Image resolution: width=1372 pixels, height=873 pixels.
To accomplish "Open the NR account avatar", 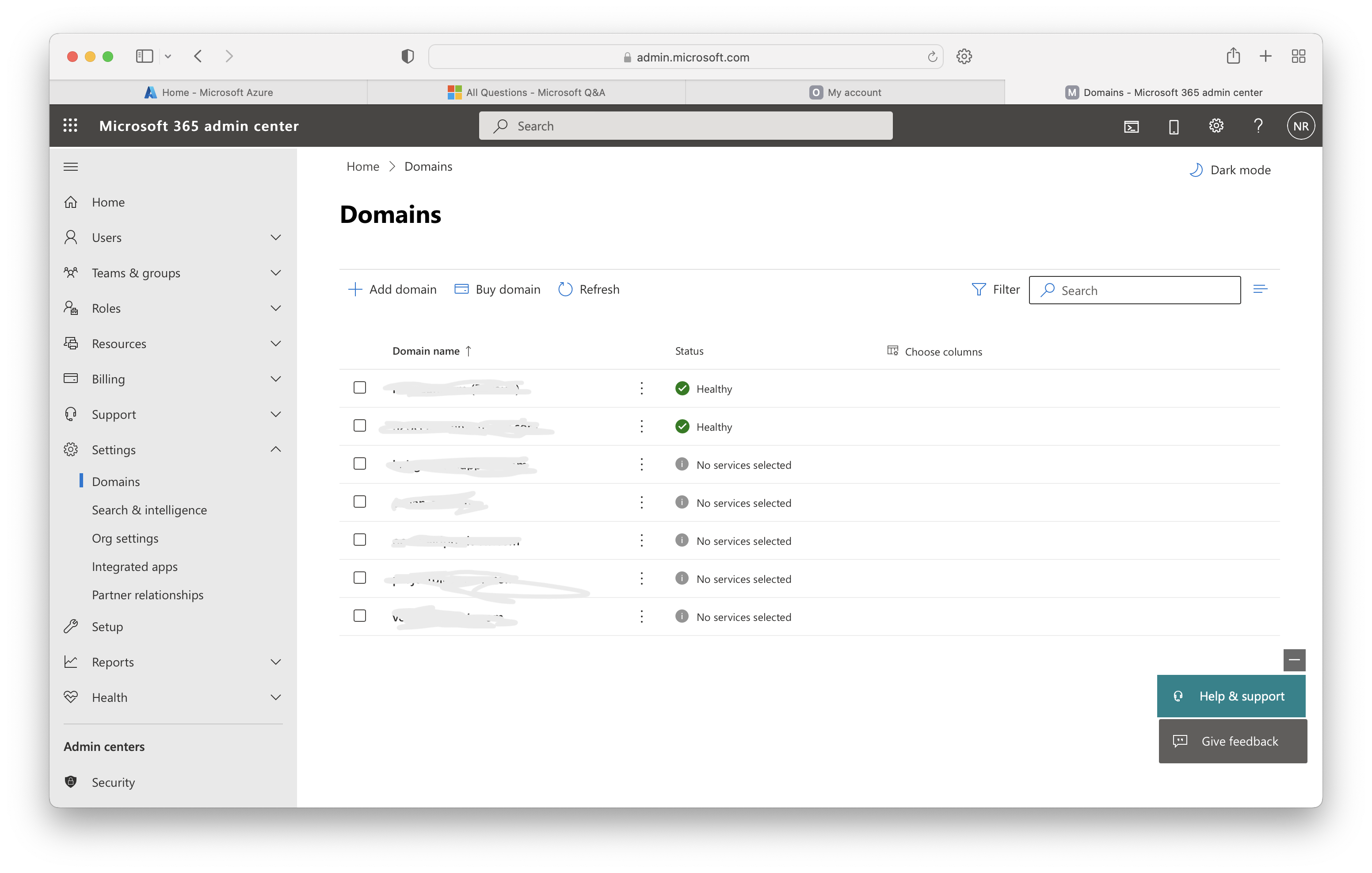I will 1301,126.
